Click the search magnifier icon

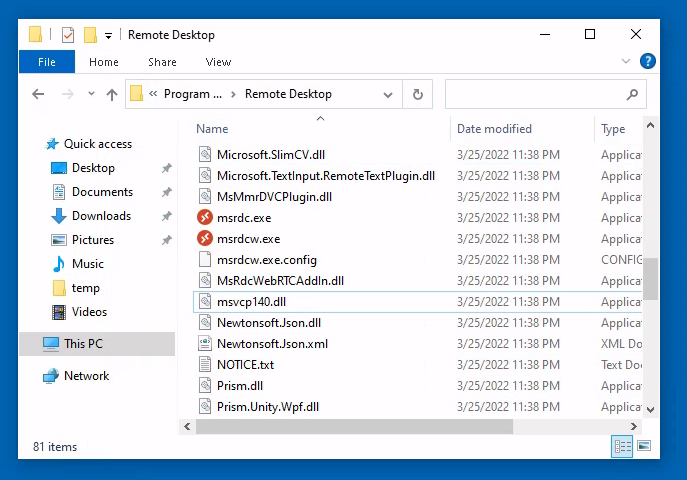click(x=632, y=94)
